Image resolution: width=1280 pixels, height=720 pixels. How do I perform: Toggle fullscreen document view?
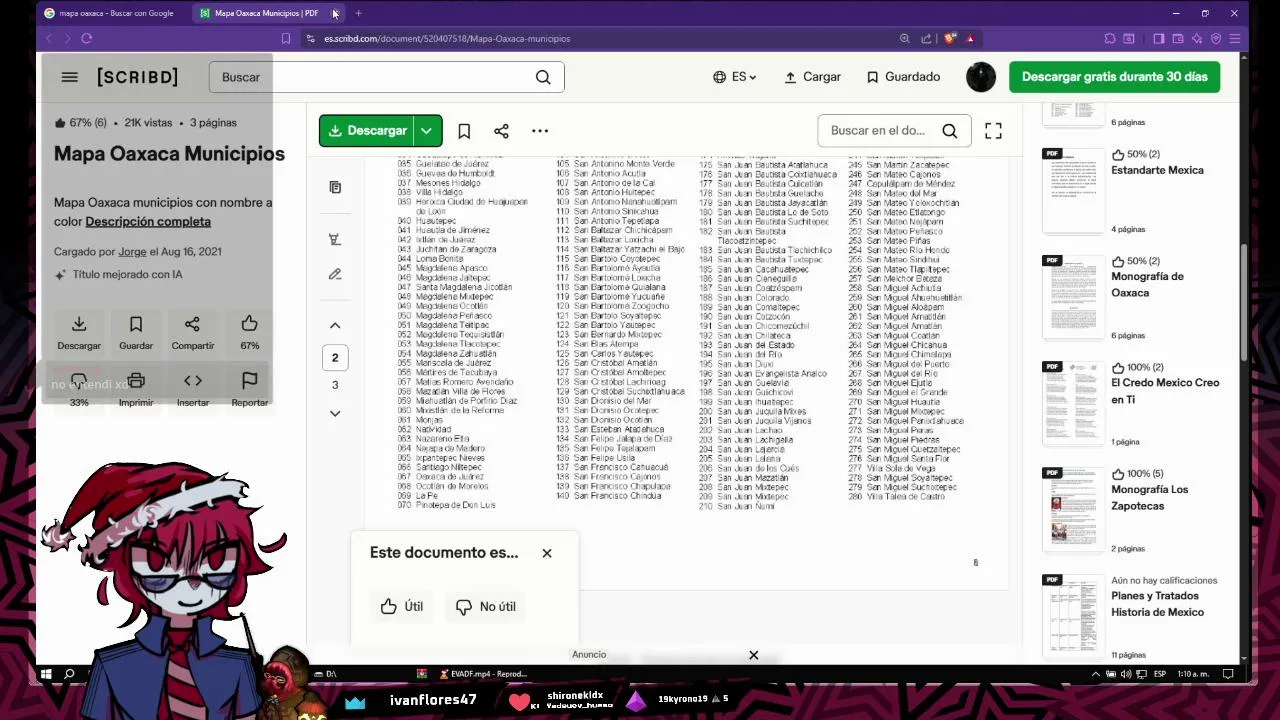click(993, 131)
